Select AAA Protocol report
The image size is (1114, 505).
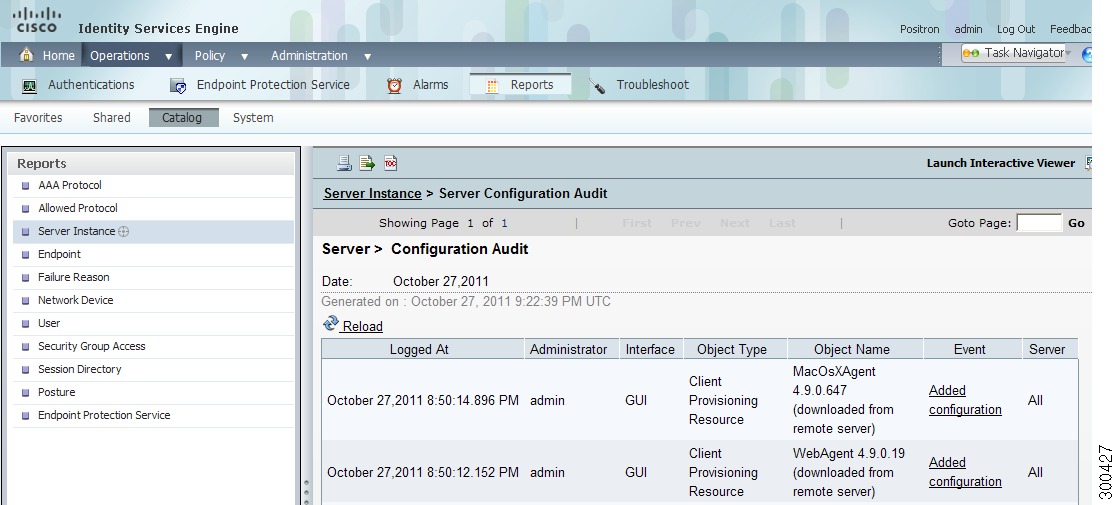(x=70, y=185)
